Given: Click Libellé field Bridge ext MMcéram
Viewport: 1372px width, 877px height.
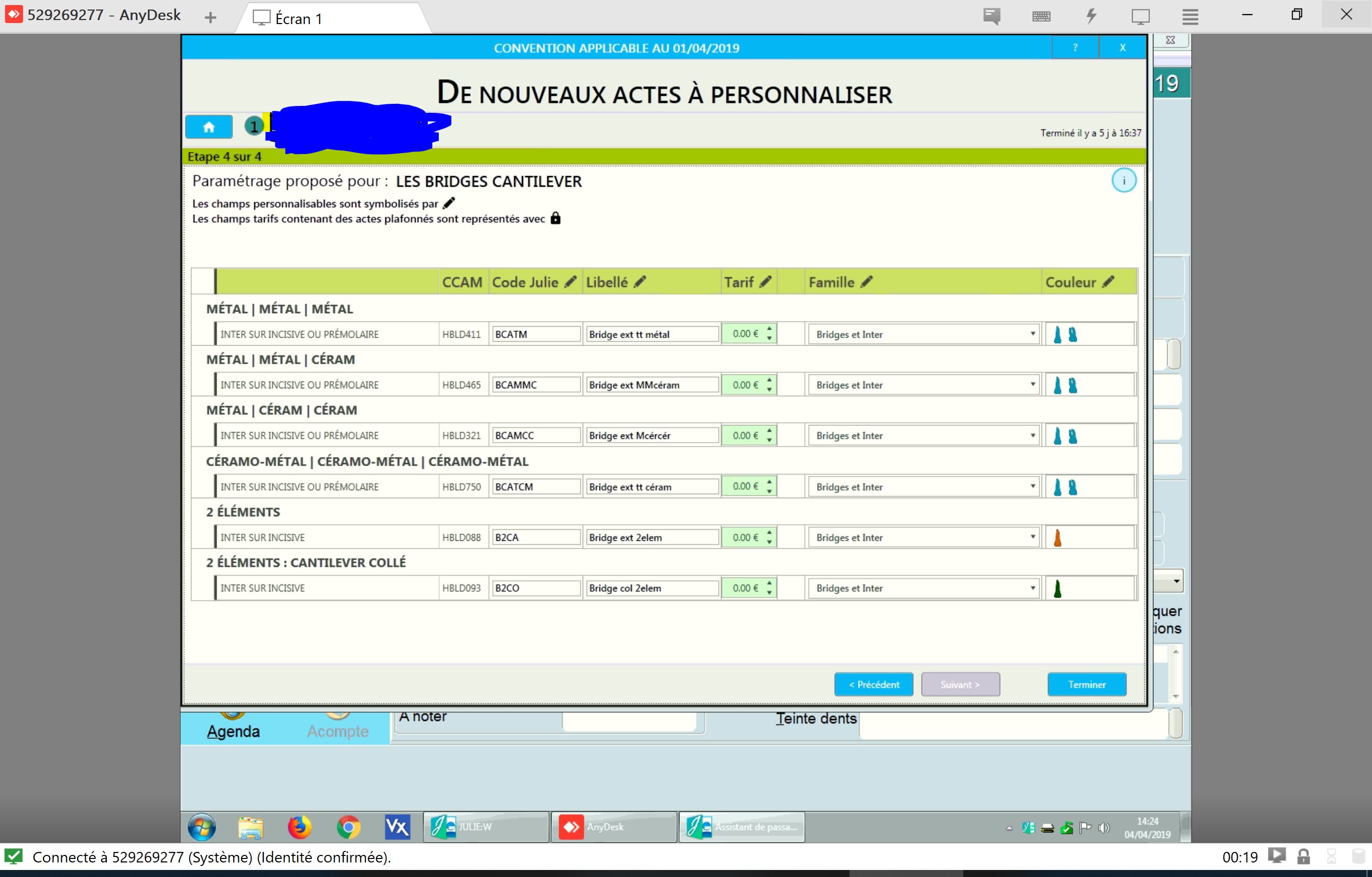Looking at the screenshot, I should coord(651,385).
